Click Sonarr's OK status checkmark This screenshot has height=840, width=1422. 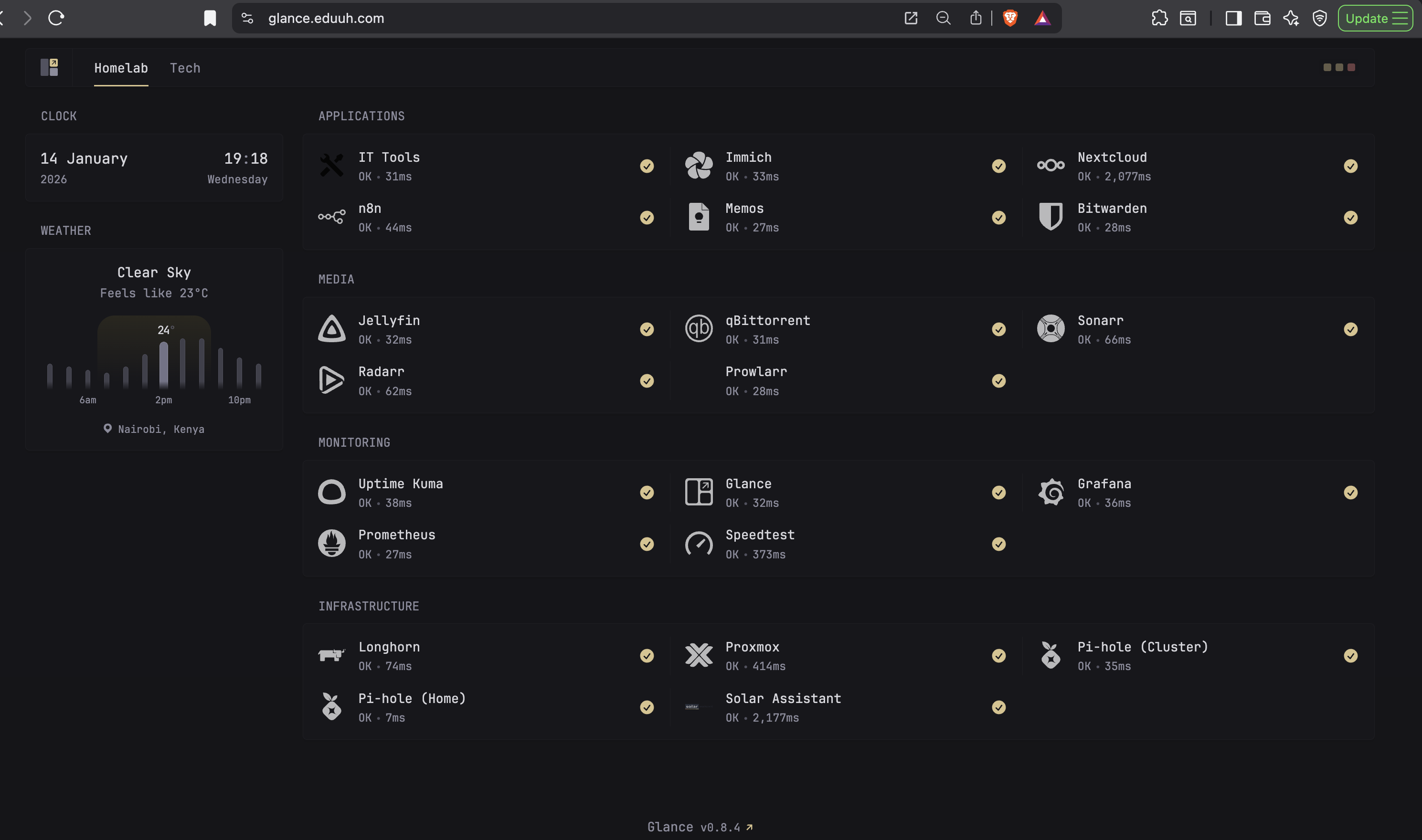coord(1350,329)
